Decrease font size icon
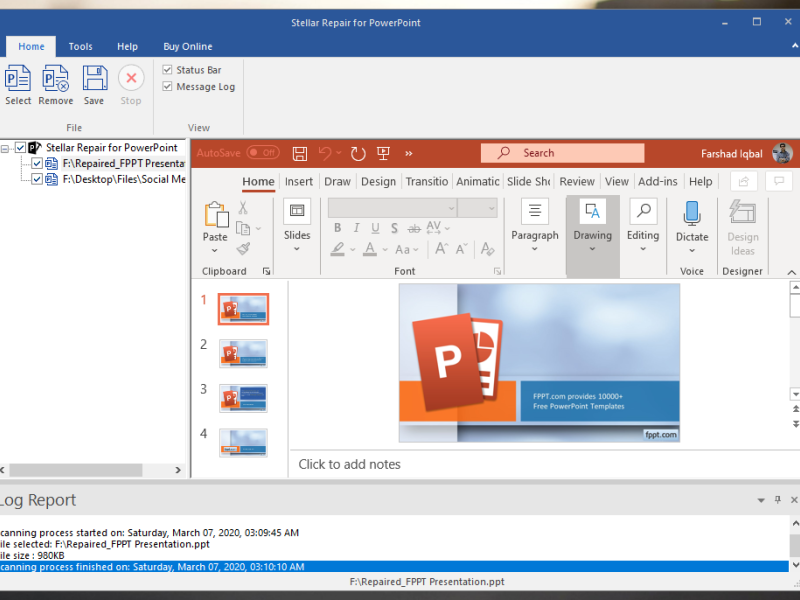Screen dimensions: 800x600 click(462, 249)
